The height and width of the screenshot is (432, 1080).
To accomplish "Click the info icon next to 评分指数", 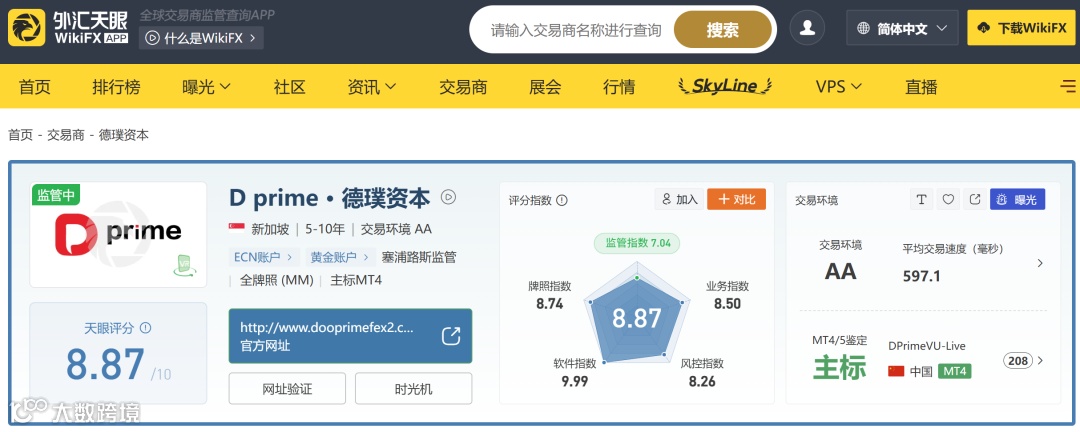I will [562, 200].
